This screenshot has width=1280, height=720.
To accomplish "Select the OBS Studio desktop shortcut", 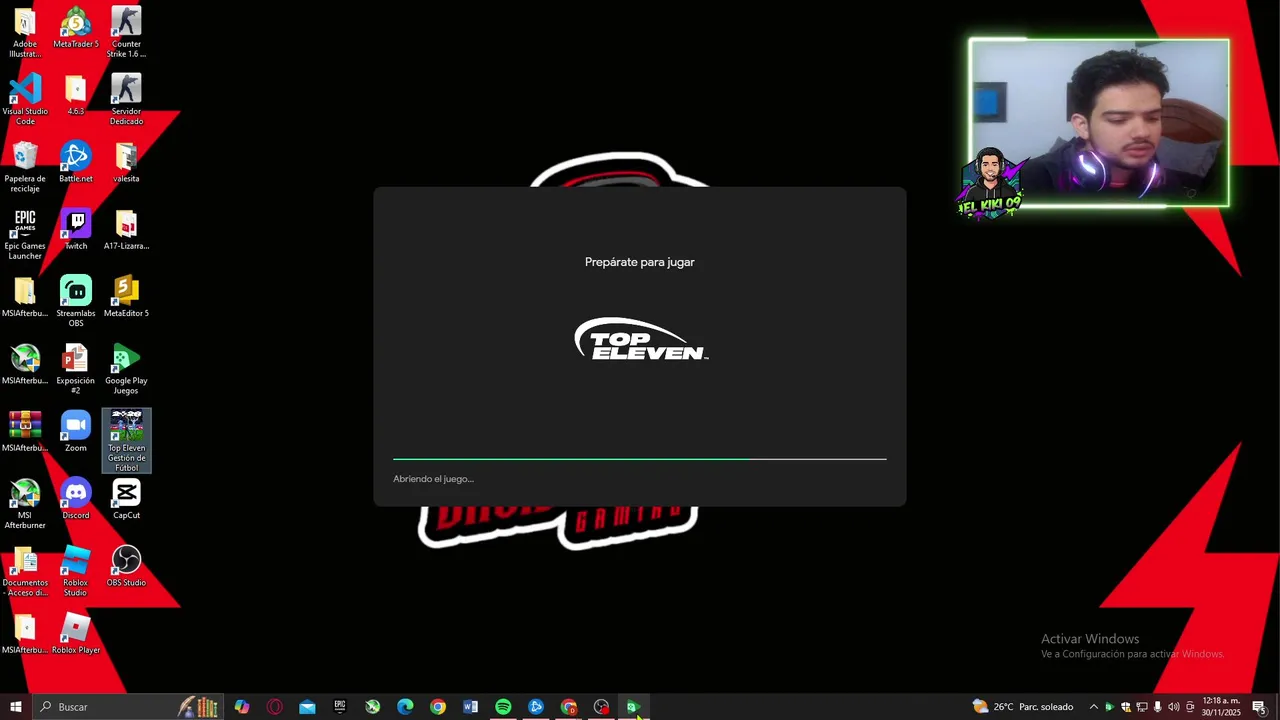I will 126,566.
